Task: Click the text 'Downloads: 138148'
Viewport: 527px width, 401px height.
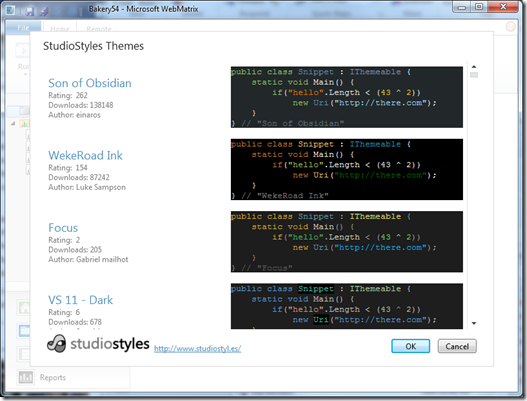Action: pyautogui.click(x=81, y=105)
